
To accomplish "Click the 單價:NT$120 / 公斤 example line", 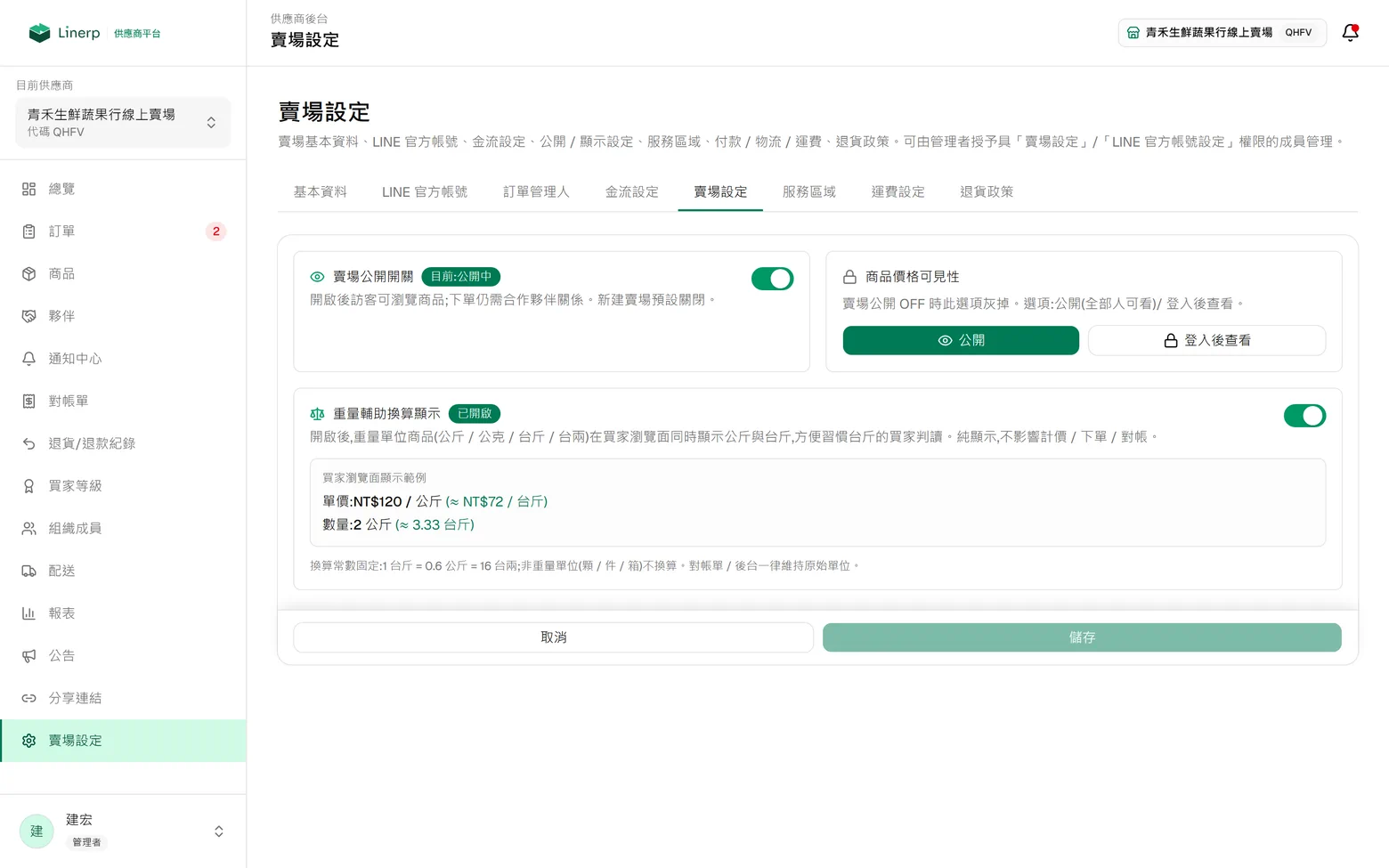I will point(435,502).
